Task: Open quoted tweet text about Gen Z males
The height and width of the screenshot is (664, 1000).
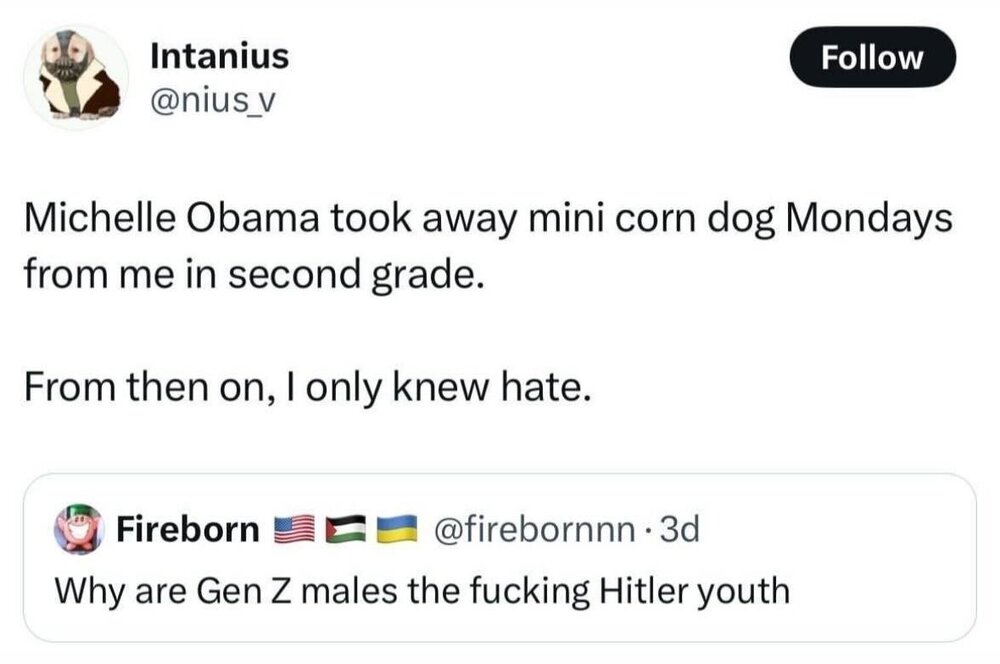Action: click(x=421, y=591)
